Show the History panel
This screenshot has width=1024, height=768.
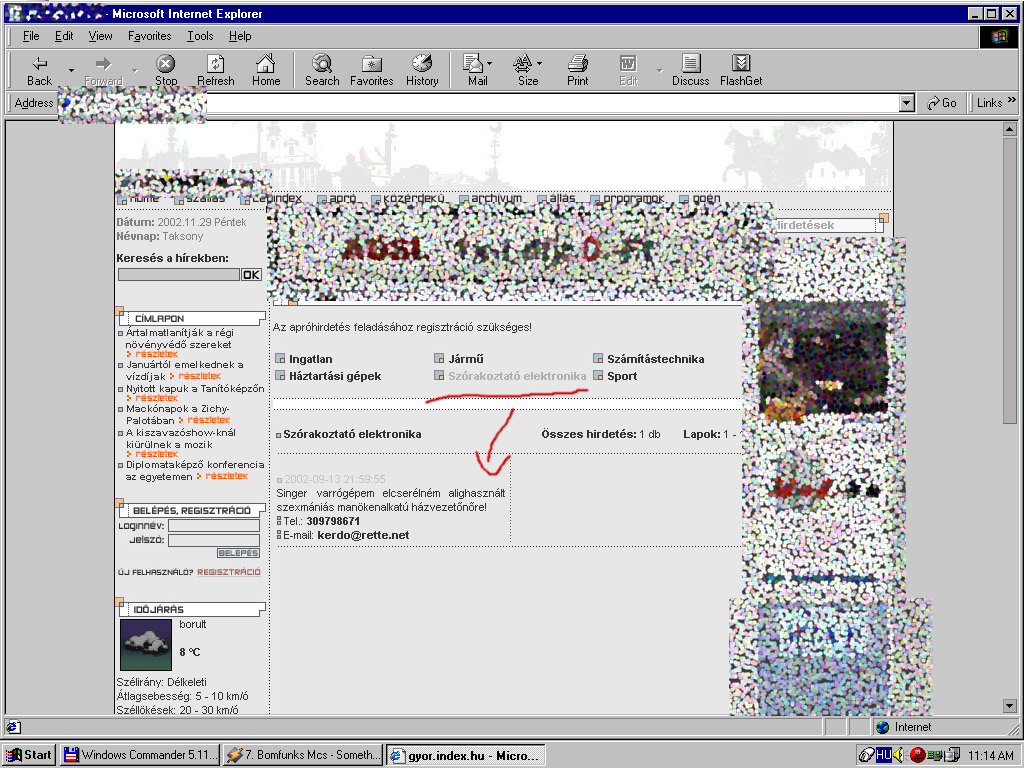(x=422, y=69)
